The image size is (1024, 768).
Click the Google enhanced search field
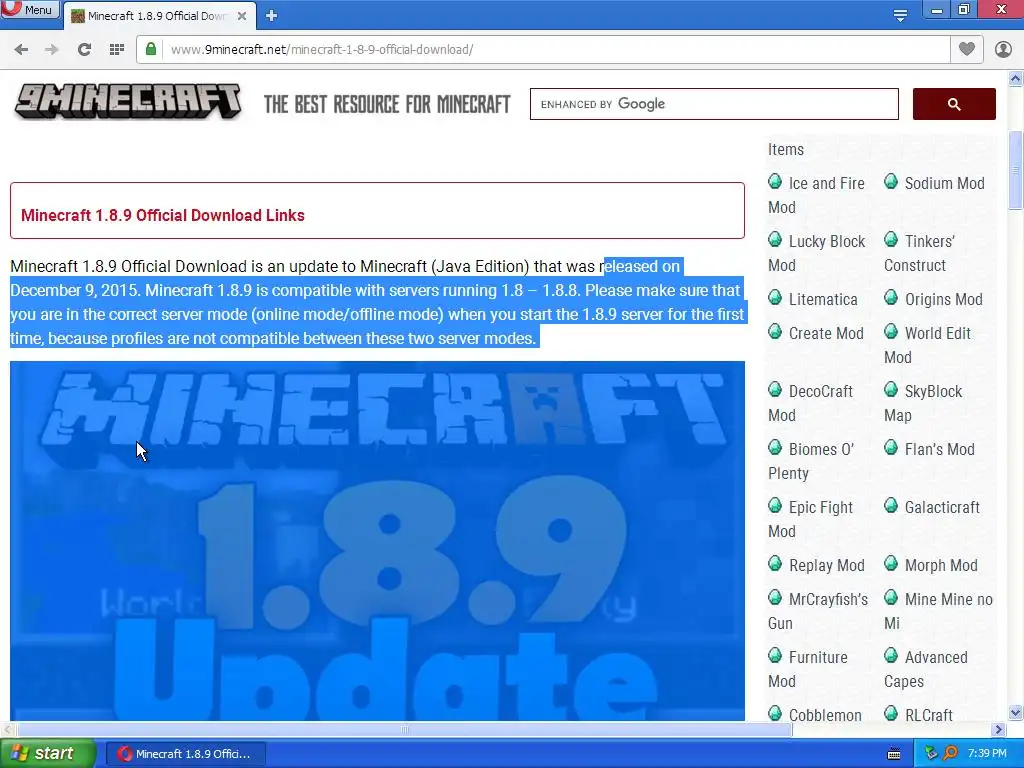coord(714,104)
